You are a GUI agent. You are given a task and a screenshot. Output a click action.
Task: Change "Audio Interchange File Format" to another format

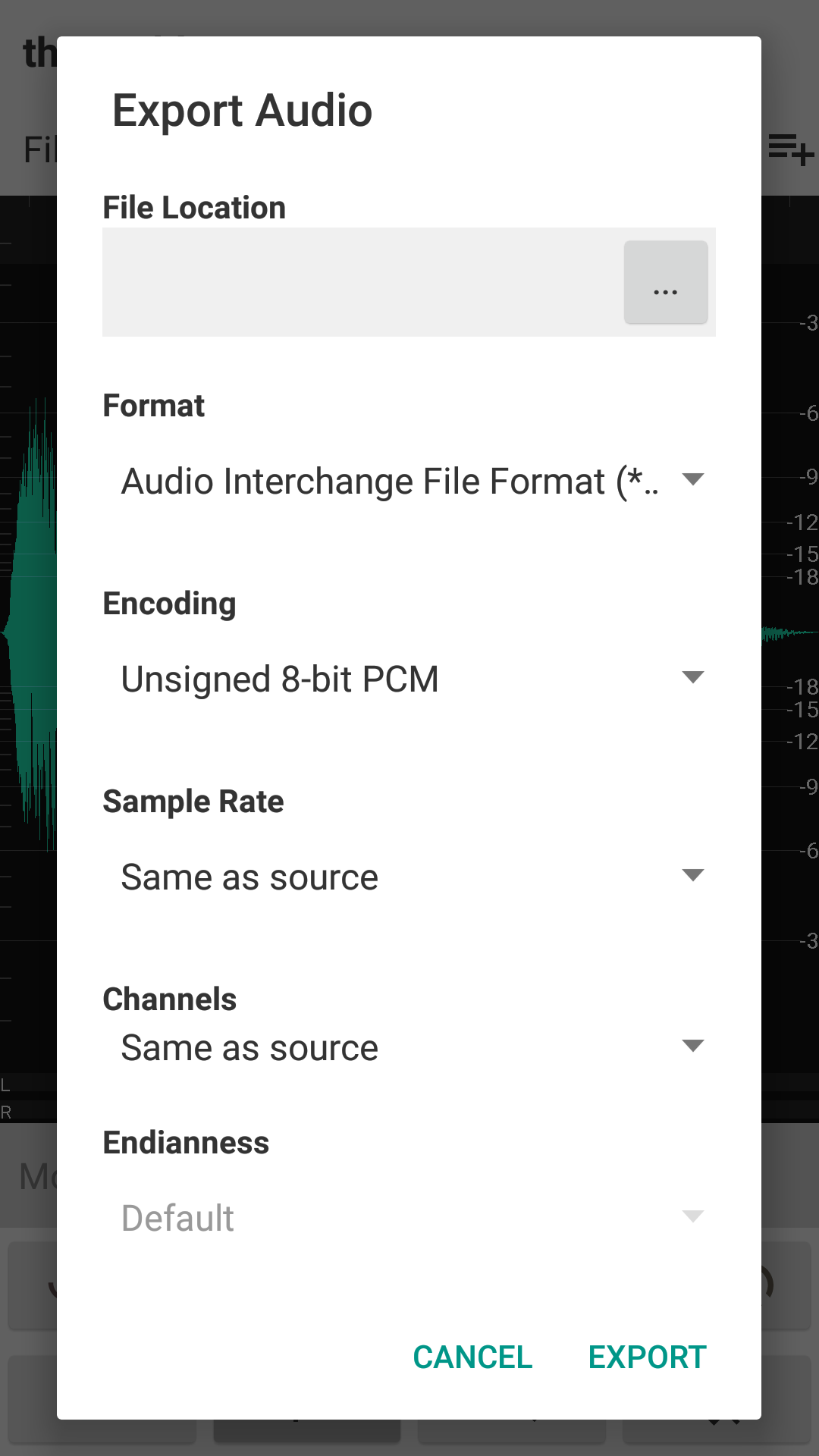[391, 479]
